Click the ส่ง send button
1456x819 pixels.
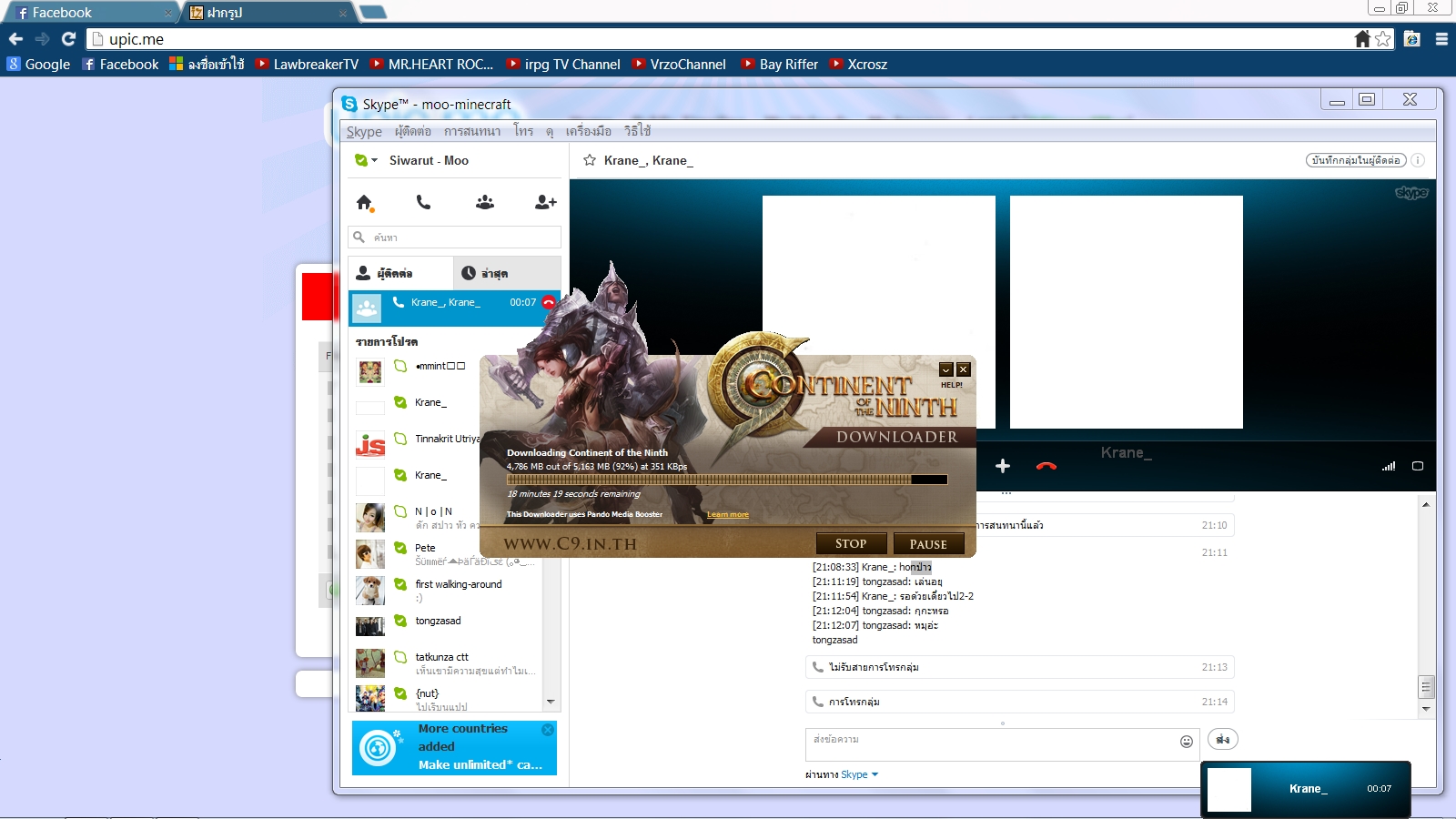coord(1222,740)
